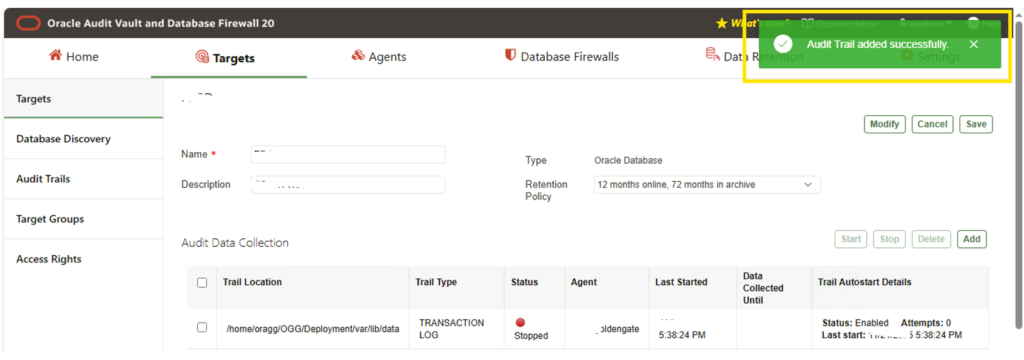Image resolution: width=1024 pixels, height=360 pixels.
Task: Click the Agent column header
Action: 584,282
